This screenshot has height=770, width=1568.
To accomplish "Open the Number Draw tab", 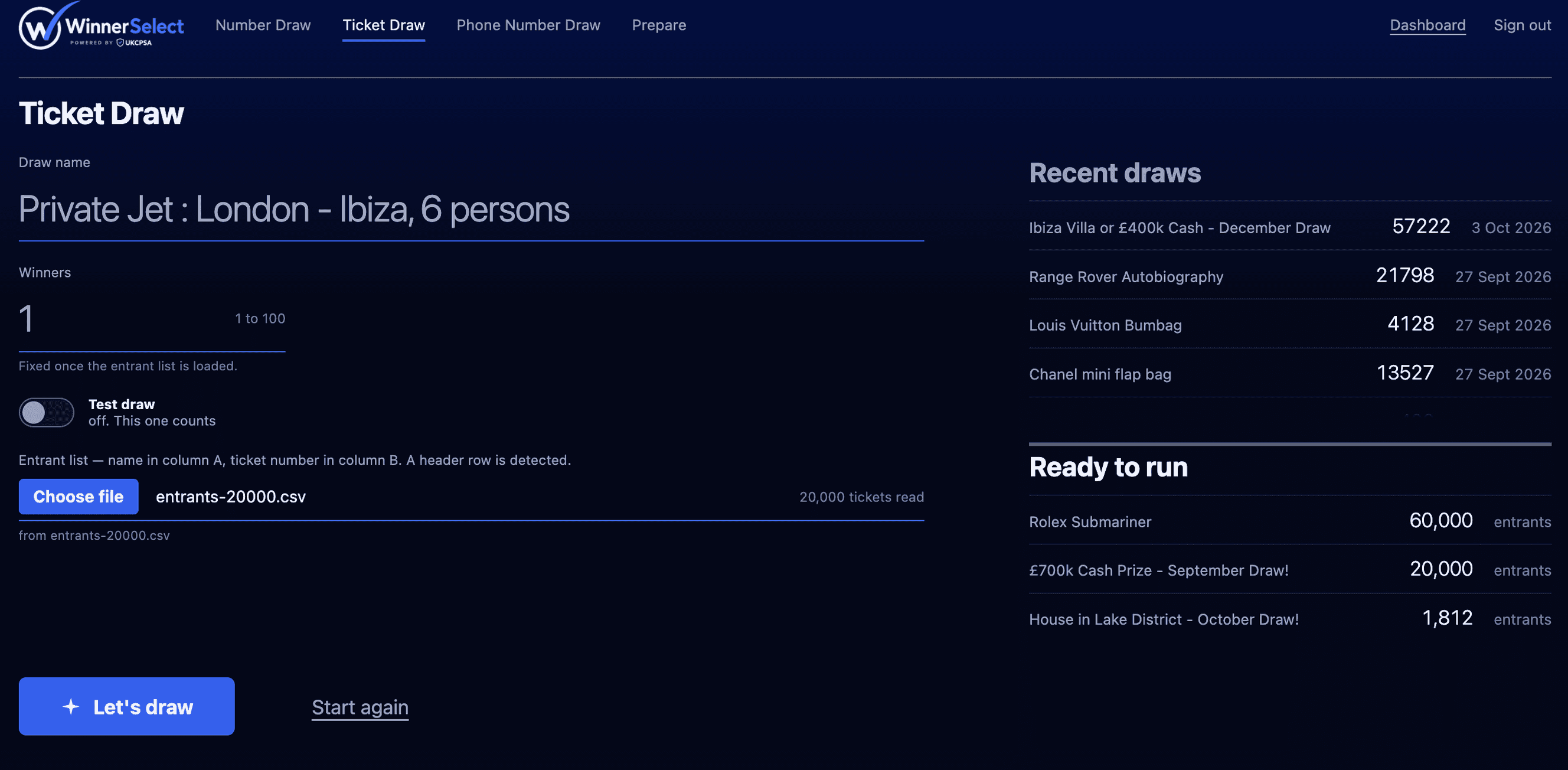I will coord(263,25).
